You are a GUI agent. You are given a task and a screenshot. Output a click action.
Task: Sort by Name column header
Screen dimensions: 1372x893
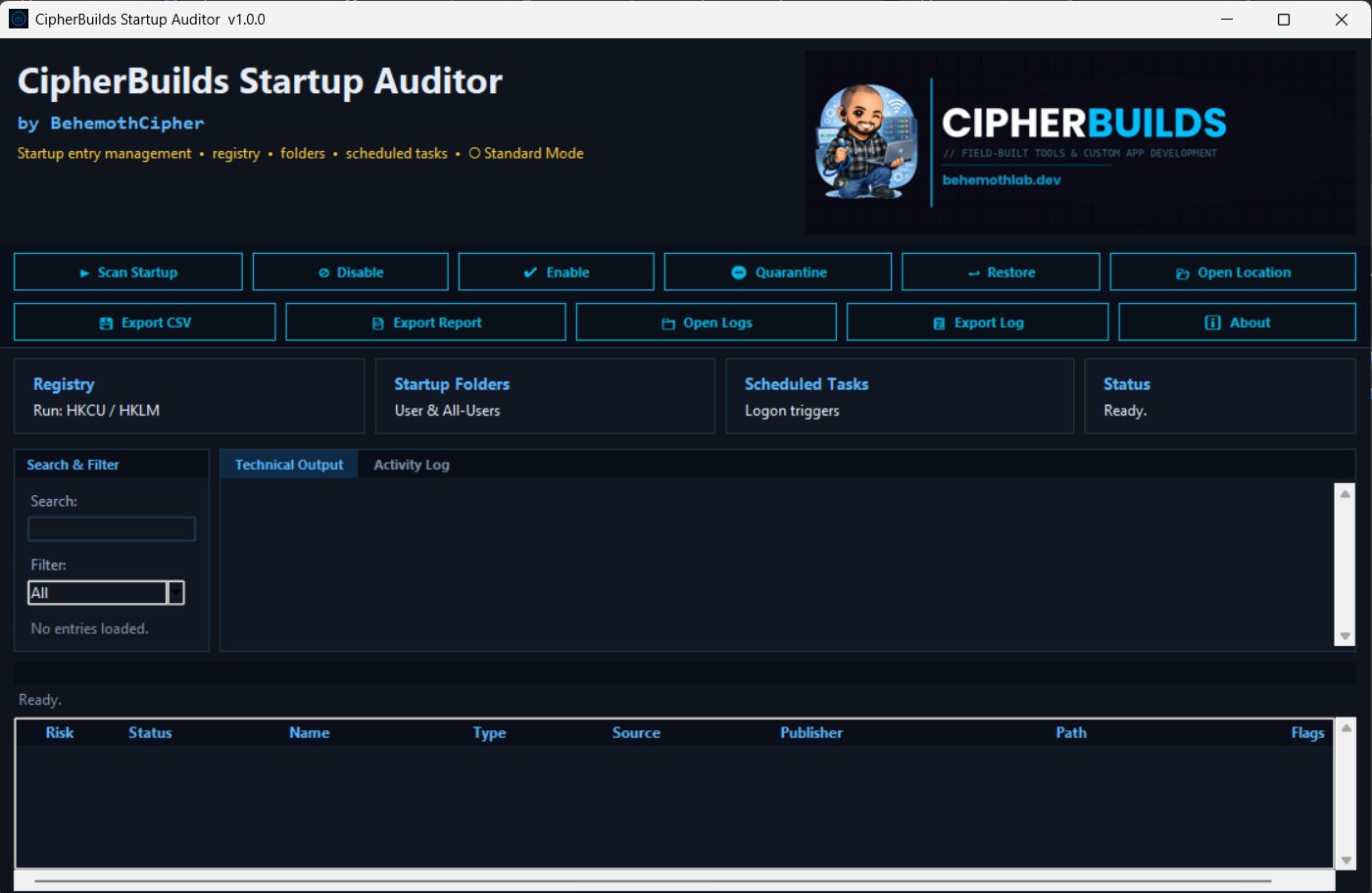(x=309, y=732)
